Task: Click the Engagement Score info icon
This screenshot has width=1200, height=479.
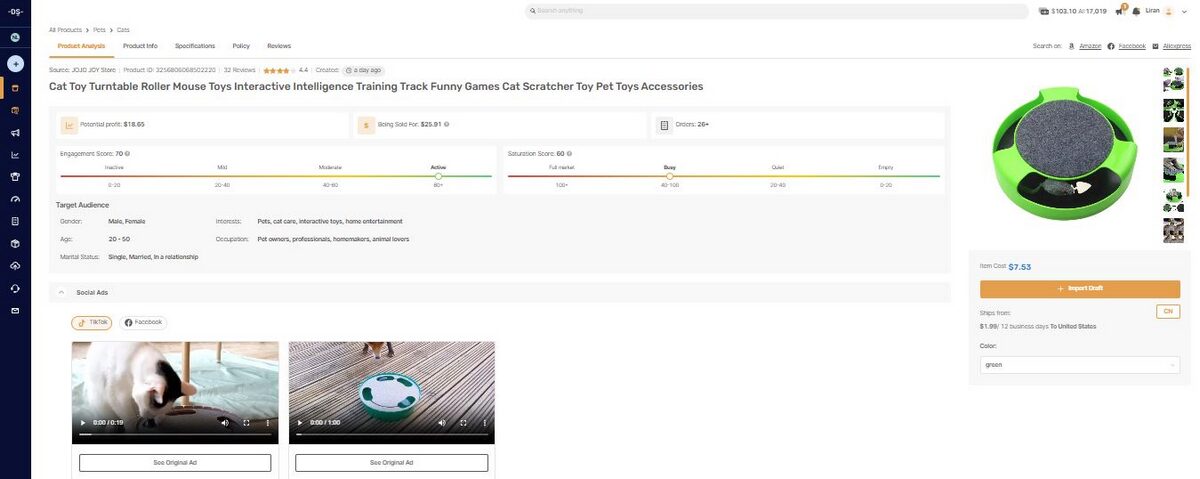Action: 127,154
